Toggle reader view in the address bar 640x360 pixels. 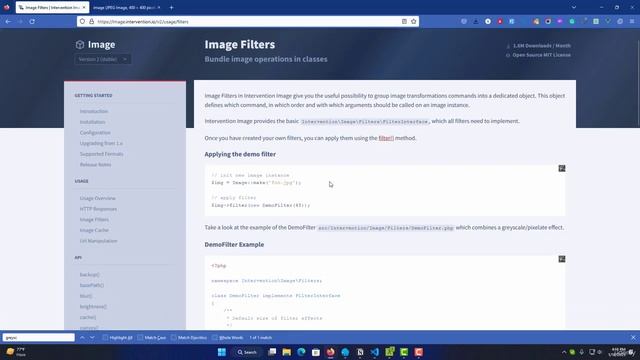[x=404, y=21]
